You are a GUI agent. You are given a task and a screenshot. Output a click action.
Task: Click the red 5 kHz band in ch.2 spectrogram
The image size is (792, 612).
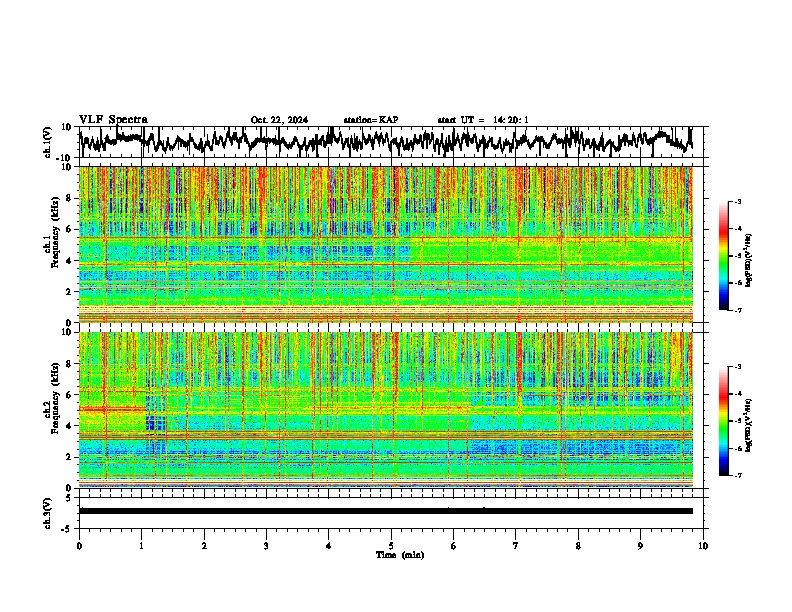click(x=112, y=409)
